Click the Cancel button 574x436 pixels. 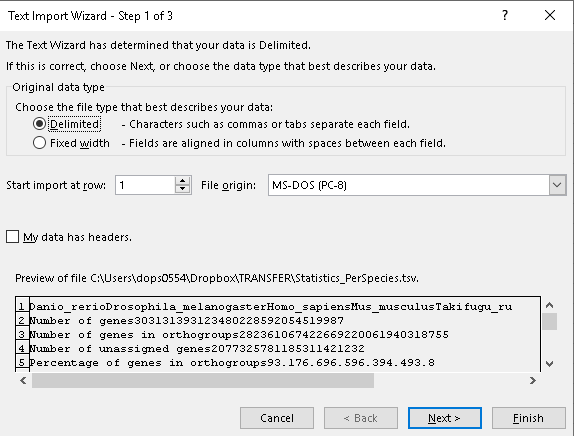pos(277,418)
